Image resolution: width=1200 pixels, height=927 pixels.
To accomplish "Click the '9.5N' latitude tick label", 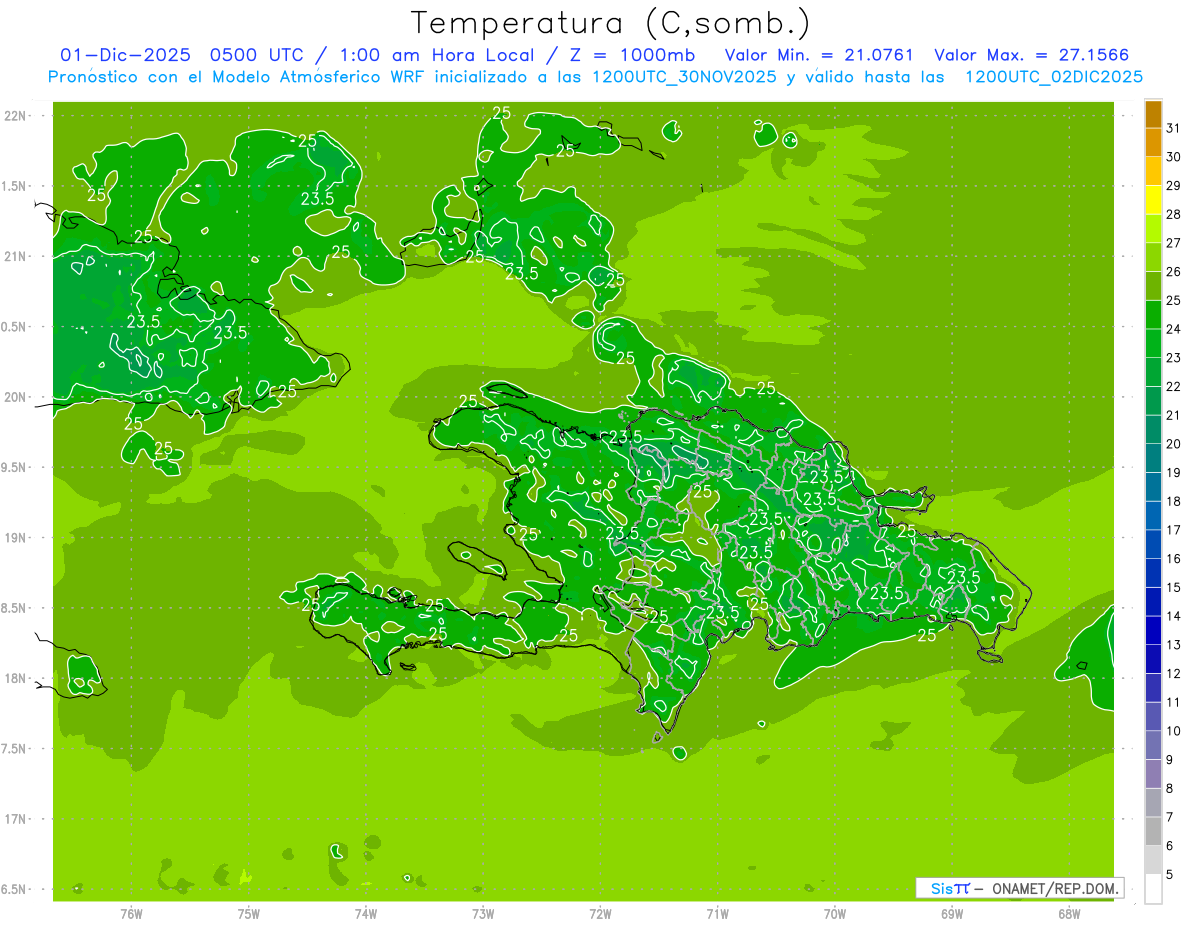I will point(15,467).
